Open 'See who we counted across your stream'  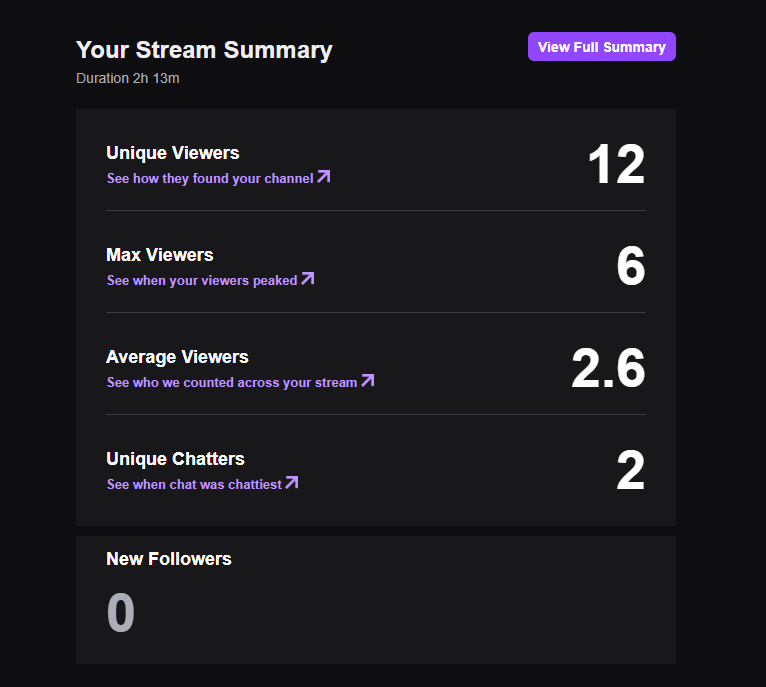[x=240, y=382]
